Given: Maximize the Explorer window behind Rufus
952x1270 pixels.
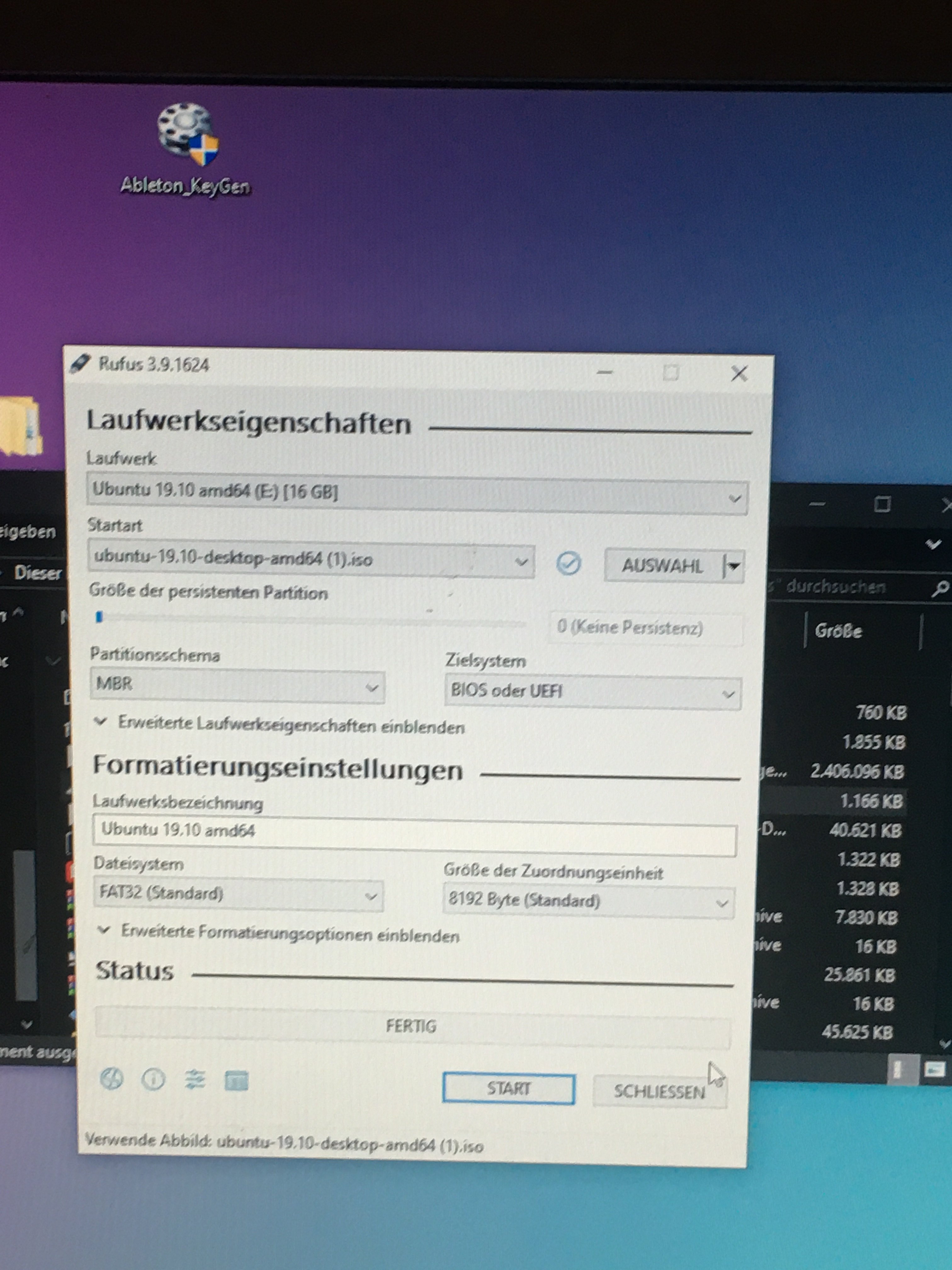Looking at the screenshot, I should point(882,504).
